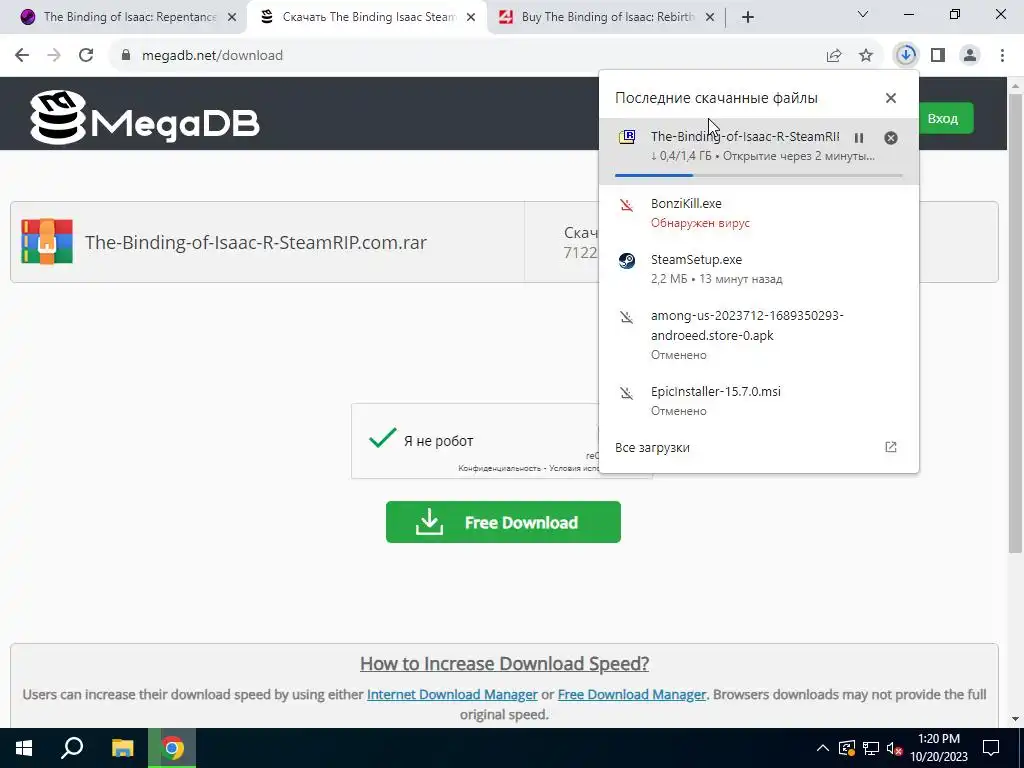Viewport: 1024px width, 768px height.
Task: Go back to previous page
Action: [22, 56]
